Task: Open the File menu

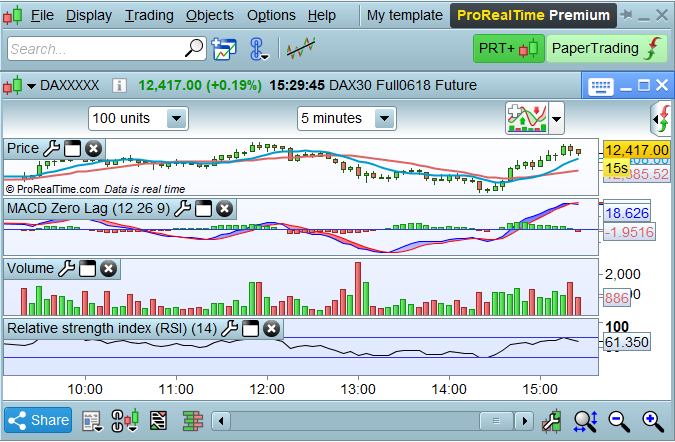Action: (x=42, y=15)
